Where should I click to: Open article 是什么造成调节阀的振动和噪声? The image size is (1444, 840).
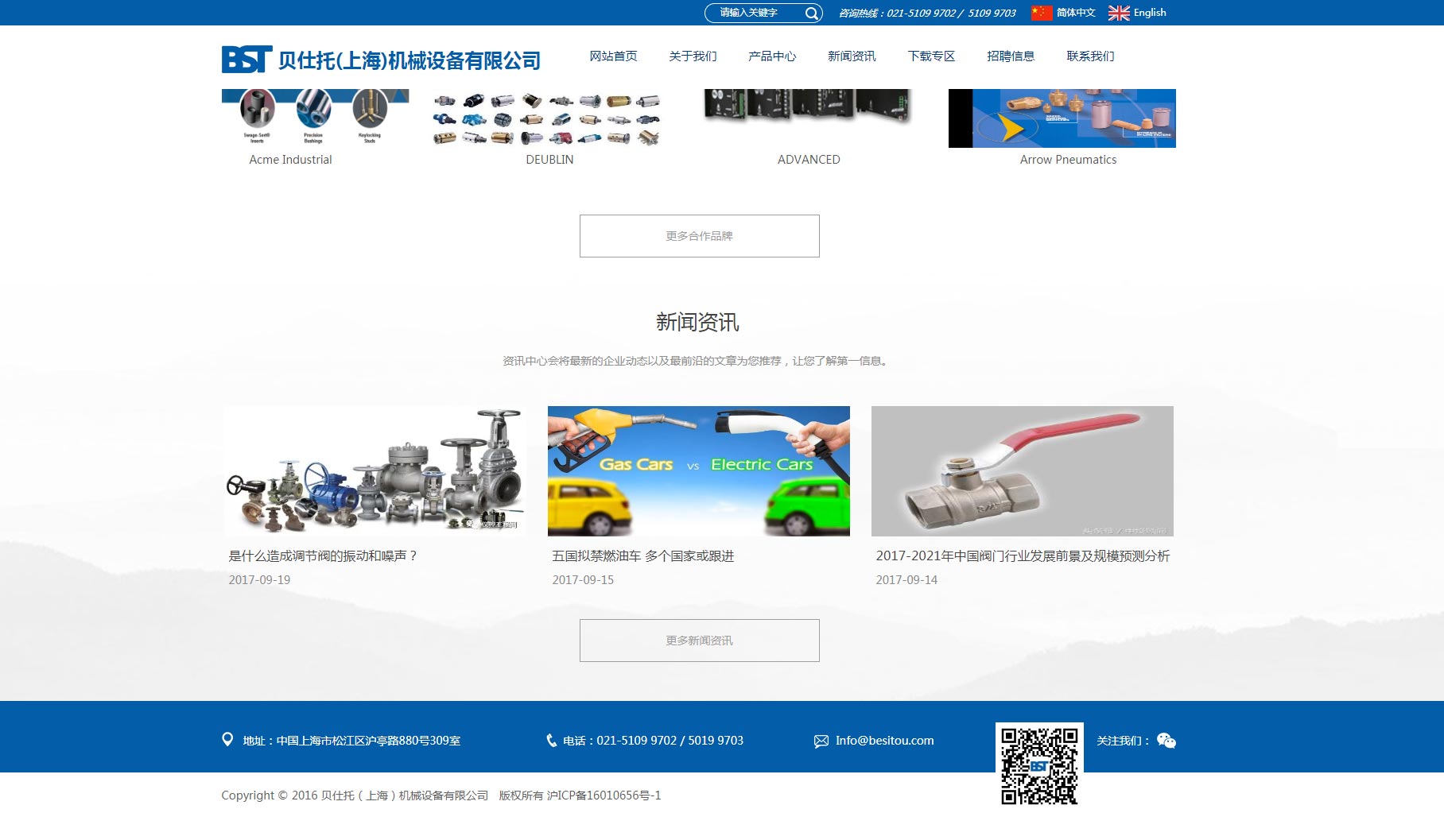click(323, 556)
